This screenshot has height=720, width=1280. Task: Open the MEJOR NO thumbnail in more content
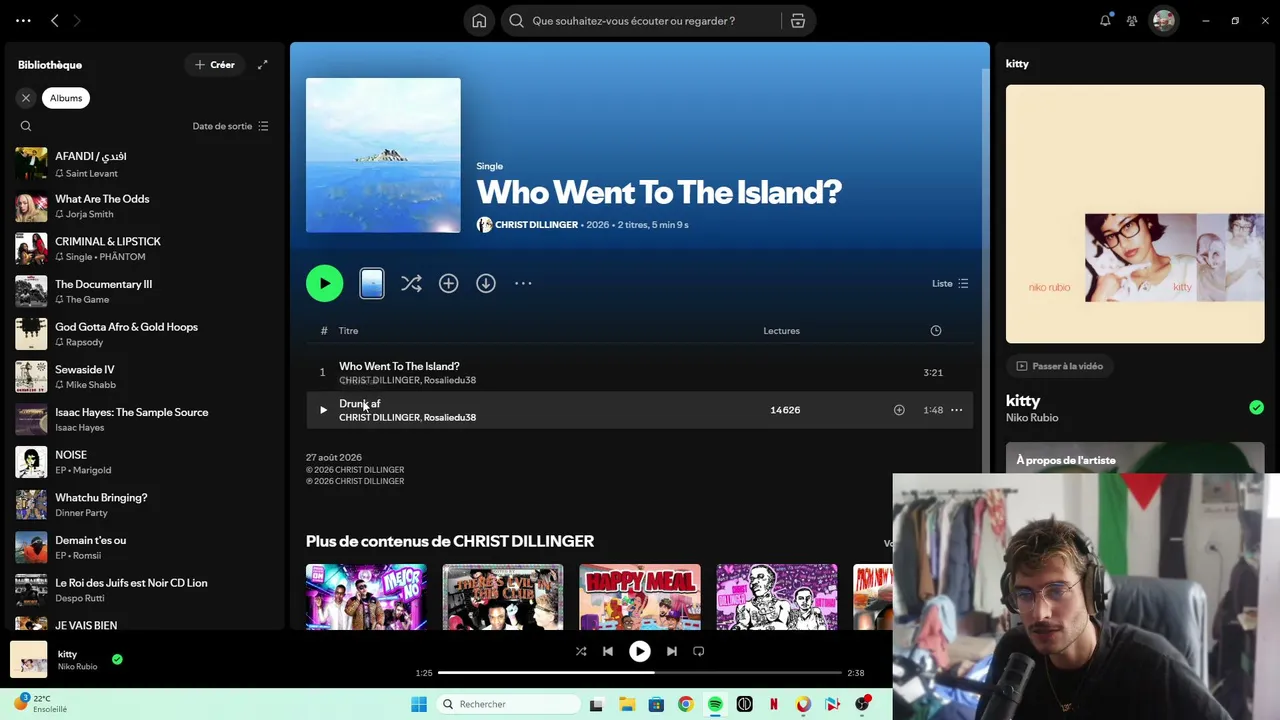366,597
